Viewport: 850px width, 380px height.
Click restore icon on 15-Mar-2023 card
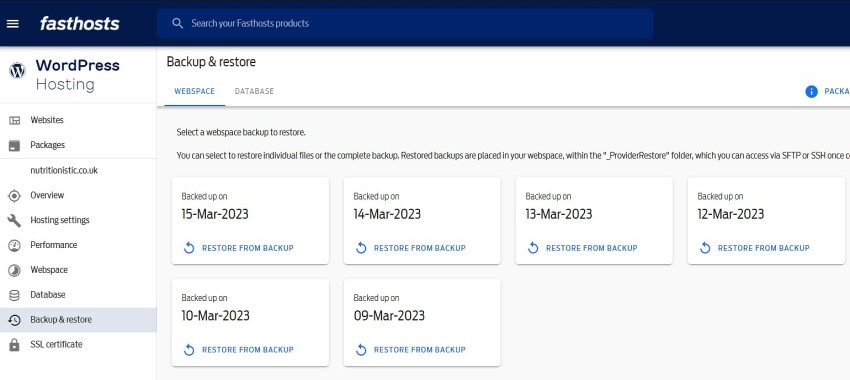(189, 248)
